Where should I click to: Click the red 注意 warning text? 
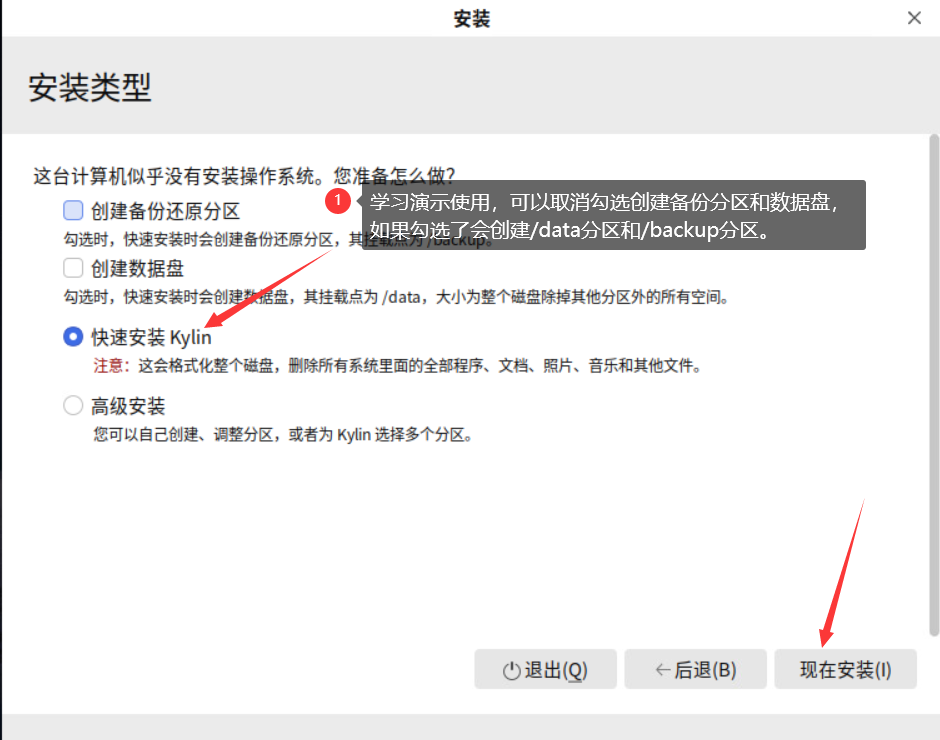(112, 365)
